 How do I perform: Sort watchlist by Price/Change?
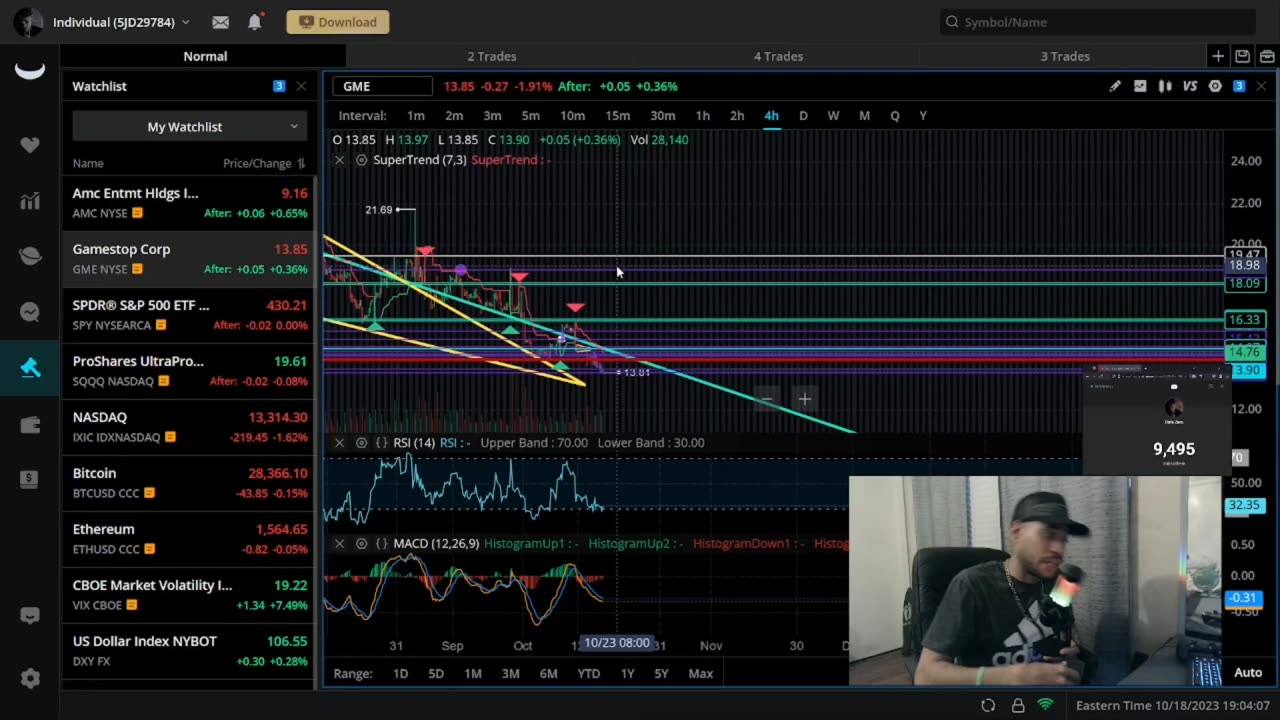coord(264,163)
